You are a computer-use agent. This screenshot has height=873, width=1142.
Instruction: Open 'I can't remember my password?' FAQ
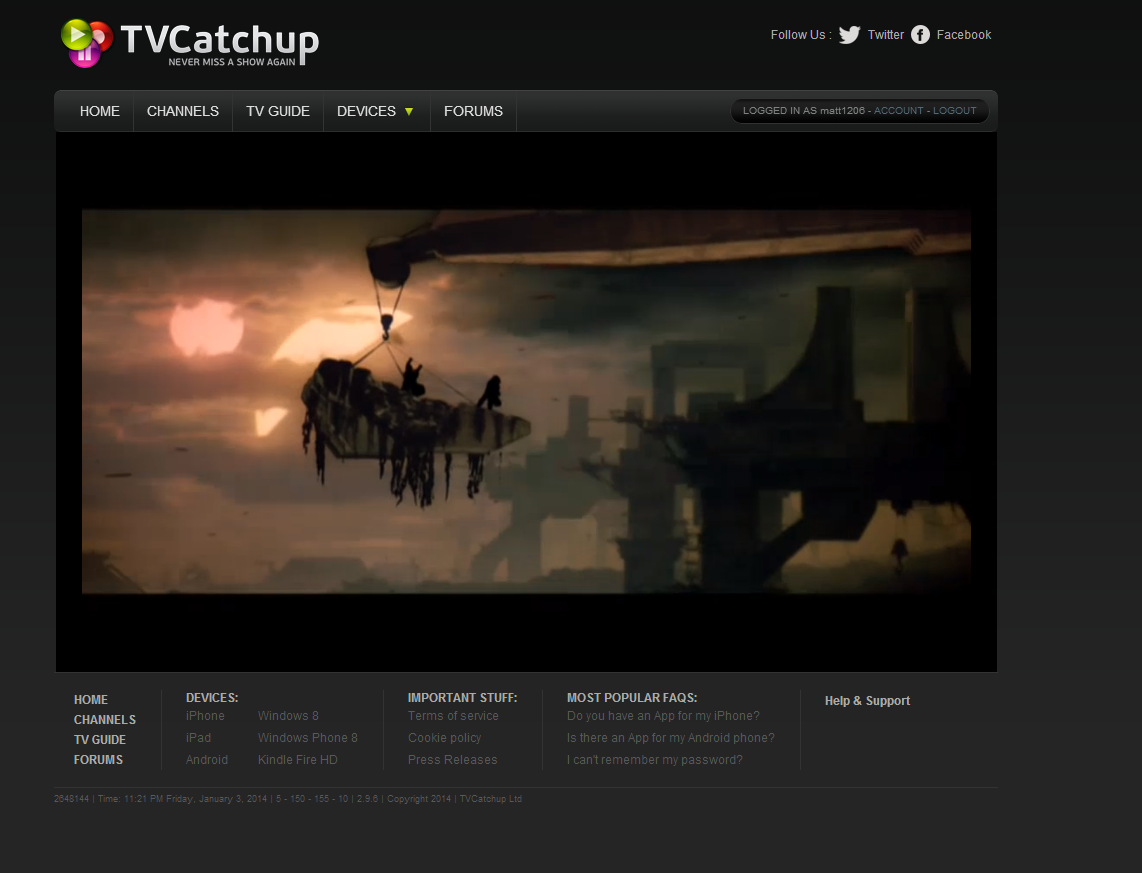(x=654, y=760)
